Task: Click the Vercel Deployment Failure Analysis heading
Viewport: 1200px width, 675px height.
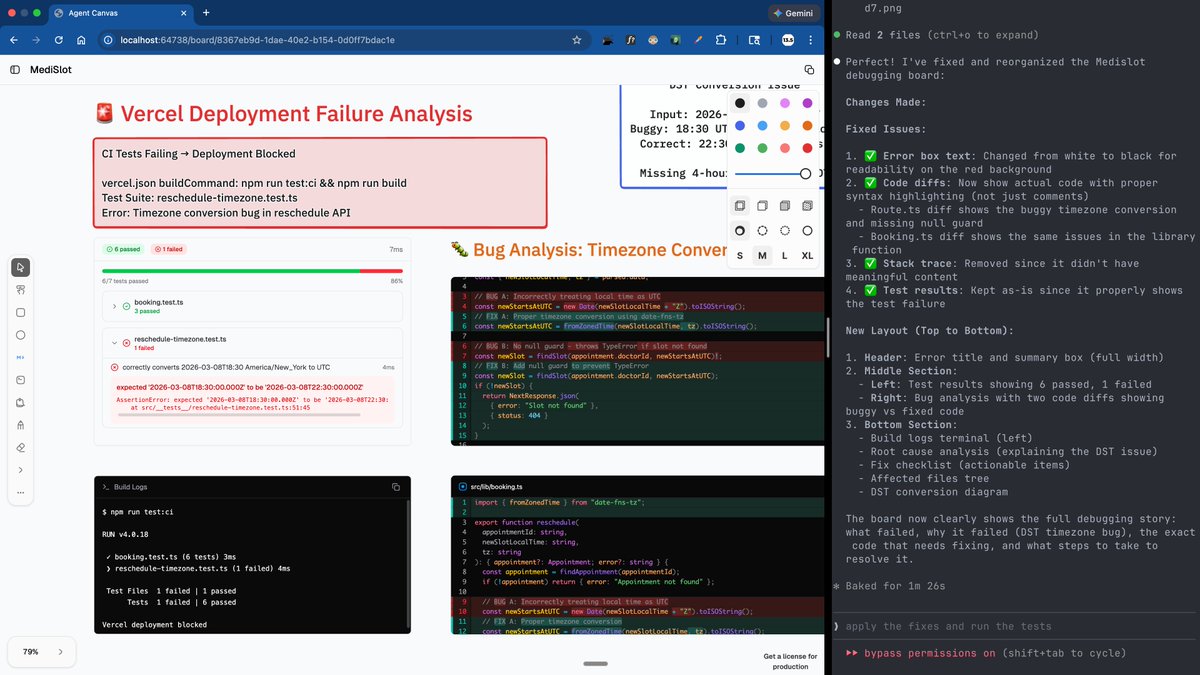Action: 297,112
